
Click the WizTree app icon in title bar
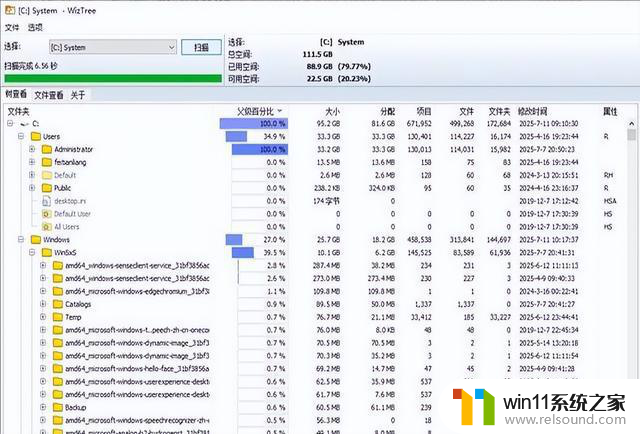click(x=10, y=10)
